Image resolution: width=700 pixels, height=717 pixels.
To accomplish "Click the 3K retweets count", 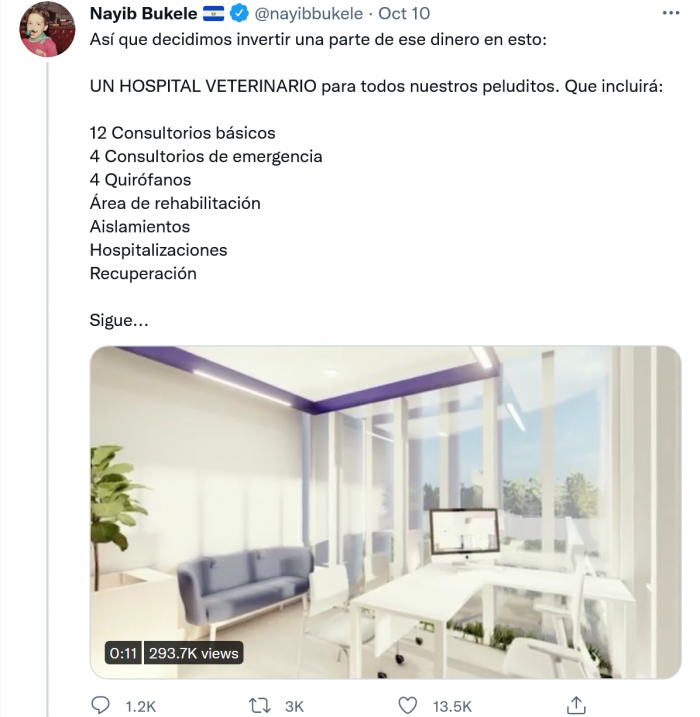I will (294, 706).
